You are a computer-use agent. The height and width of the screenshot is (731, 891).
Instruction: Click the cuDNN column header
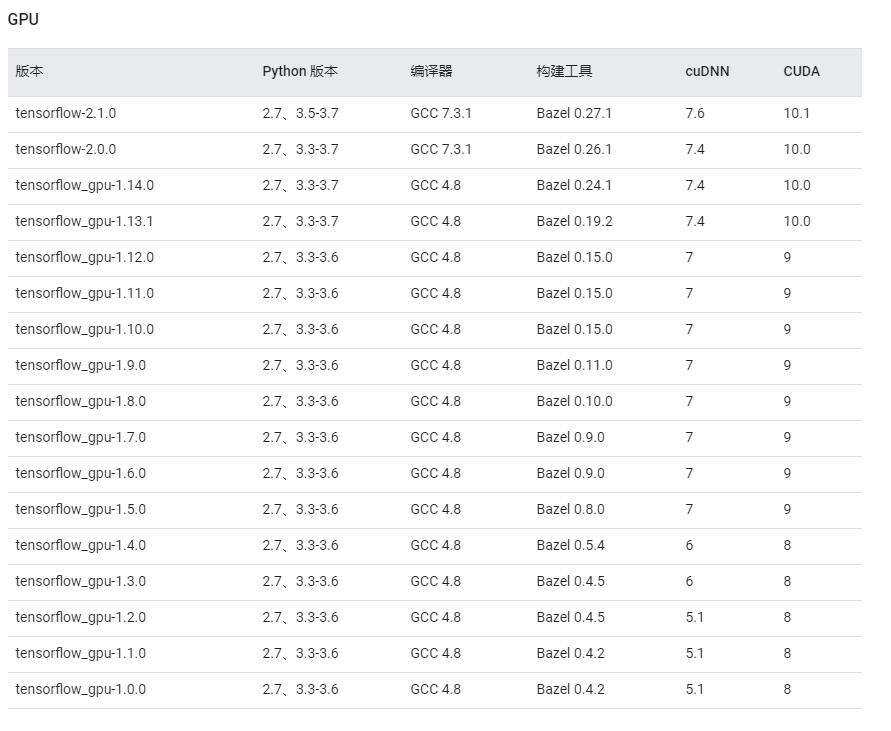pyautogui.click(x=707, y=71)
